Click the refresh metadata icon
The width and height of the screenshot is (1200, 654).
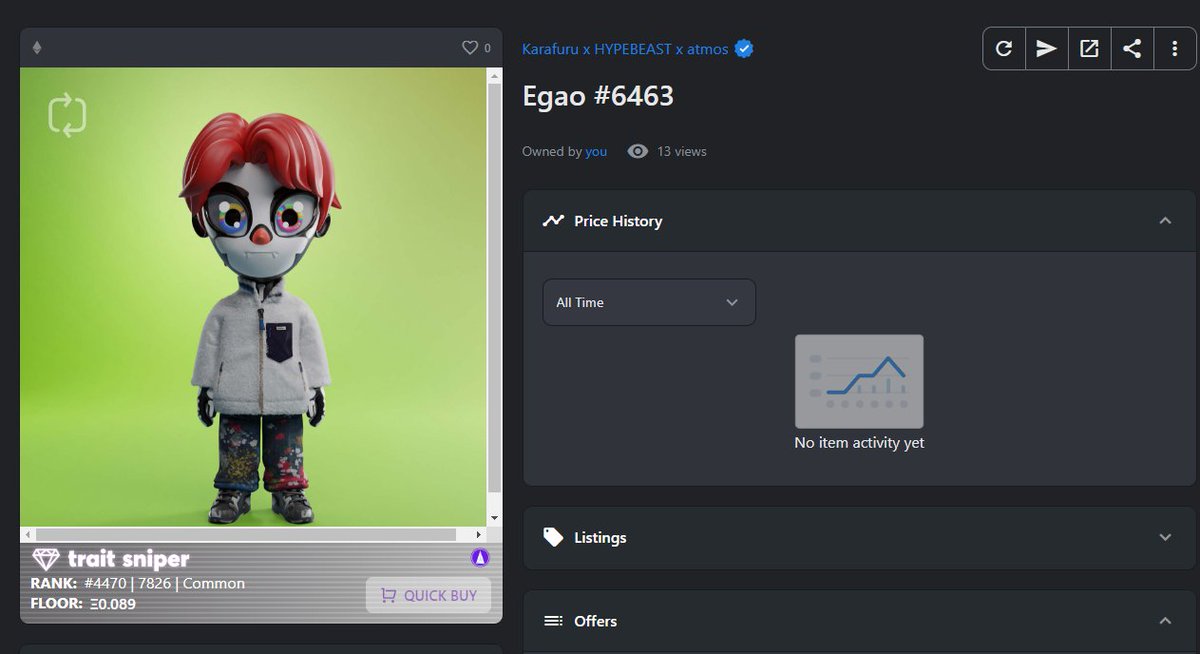pyautogui.click(x=1004, y=48)
